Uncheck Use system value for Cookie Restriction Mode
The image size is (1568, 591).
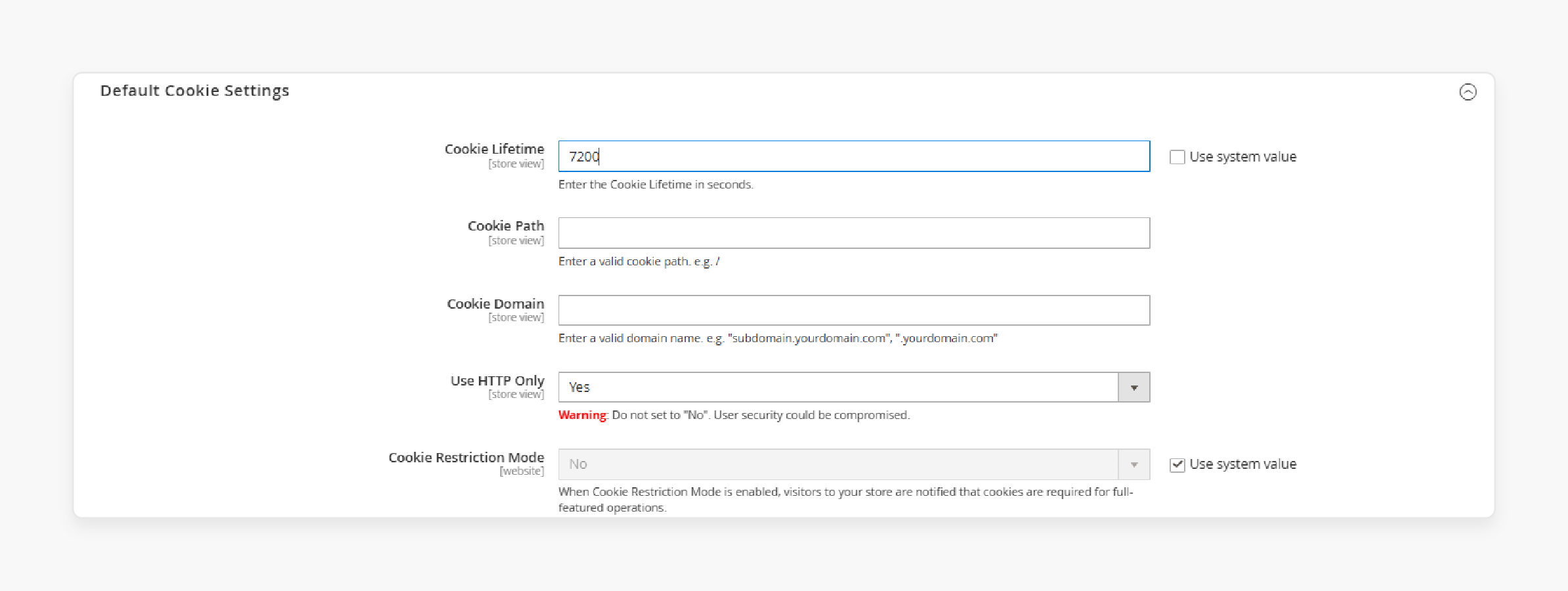(1177, 464)
